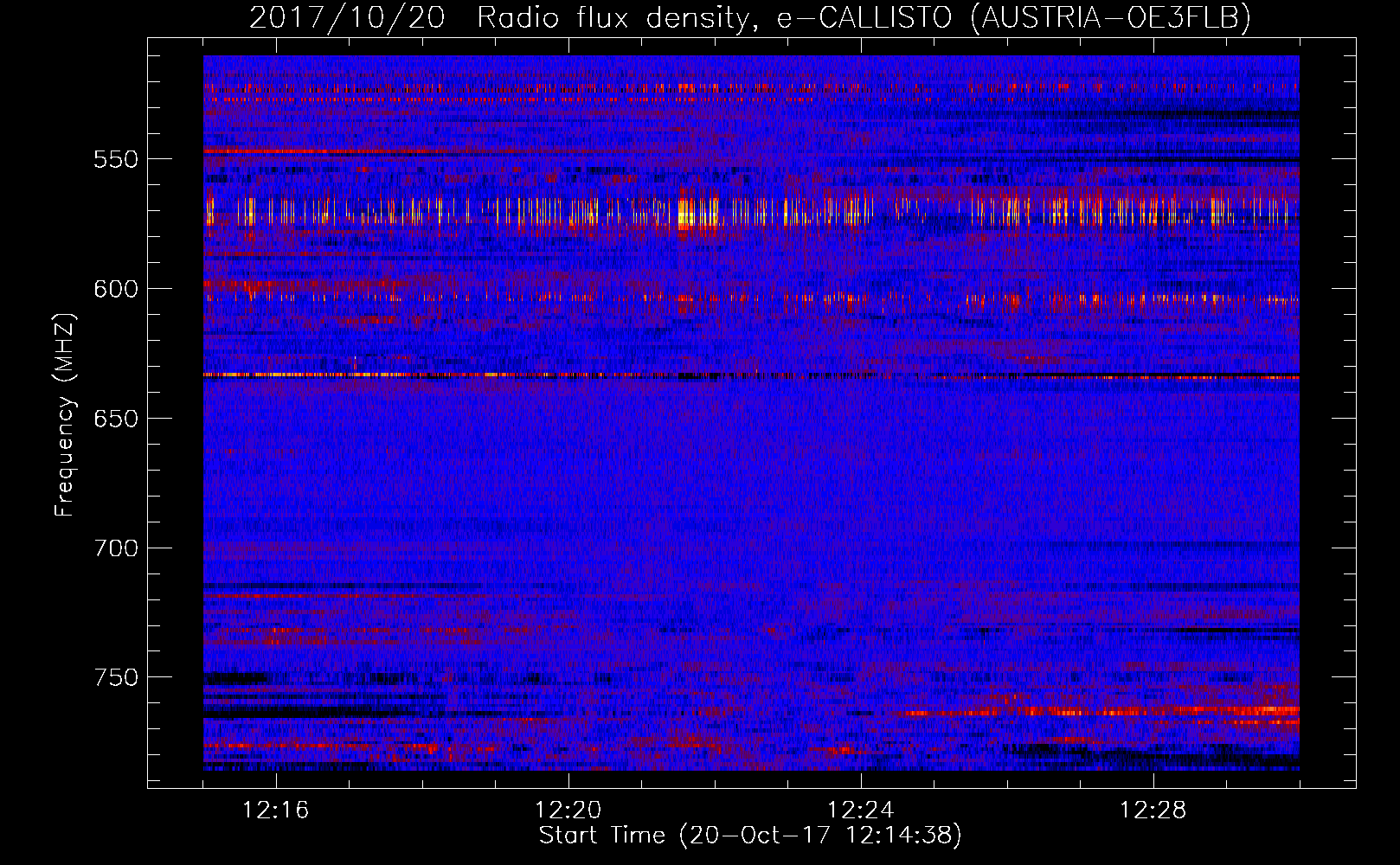Viewport: 1400px width, 865px height.
Task: Click the 12:24 time tick label
Action: point(861,811)
